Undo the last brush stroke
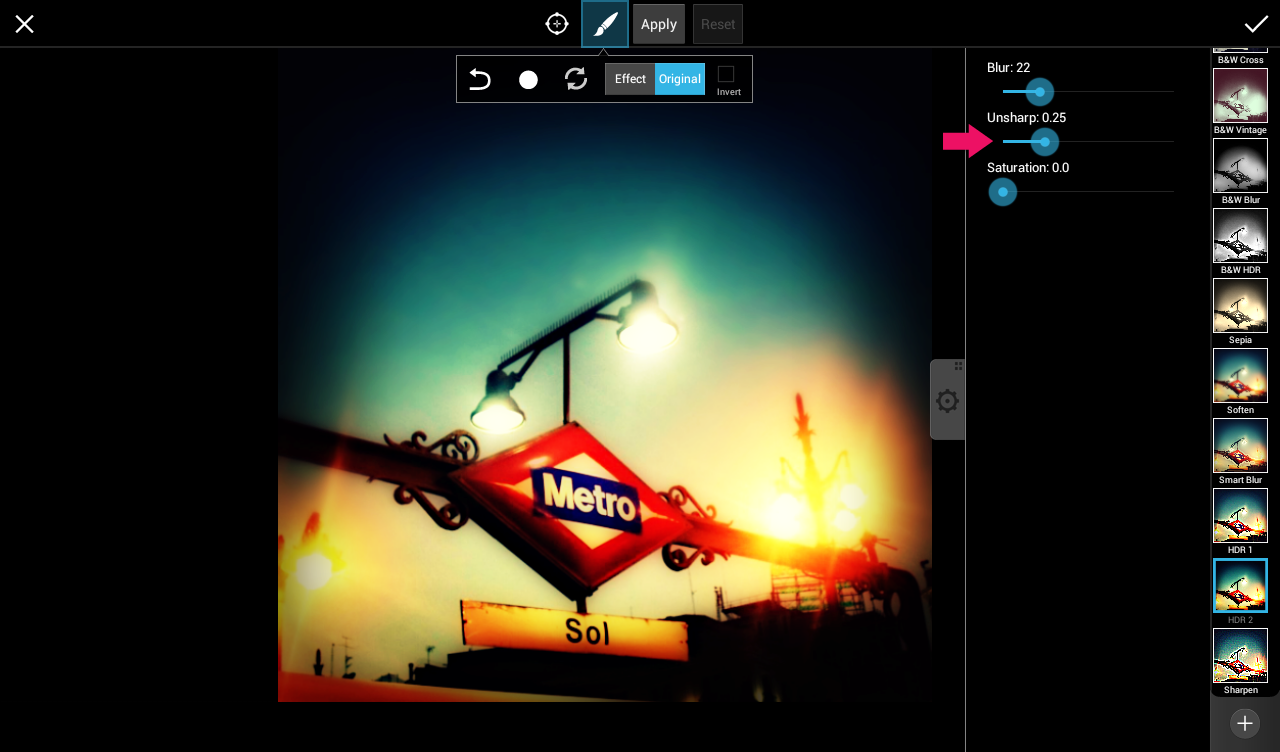This screenshot has width=1280, height=752. click(480, 79)
